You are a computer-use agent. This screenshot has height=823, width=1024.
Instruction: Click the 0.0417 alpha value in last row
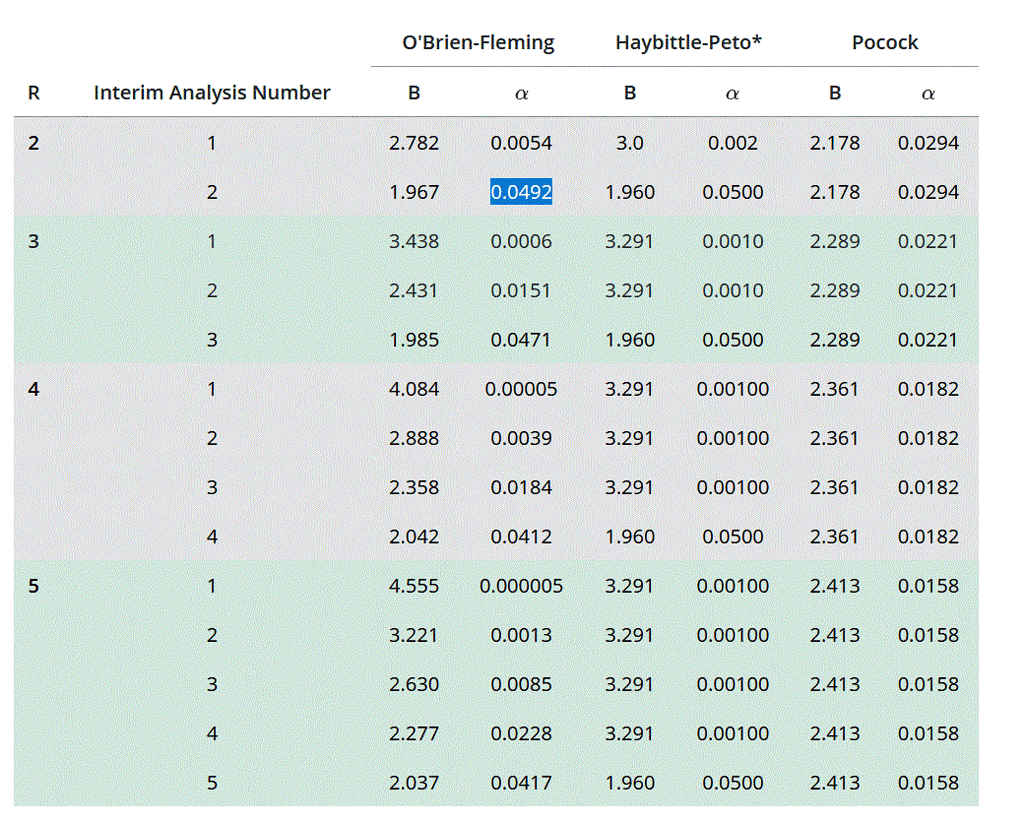(x=521, y=783)
